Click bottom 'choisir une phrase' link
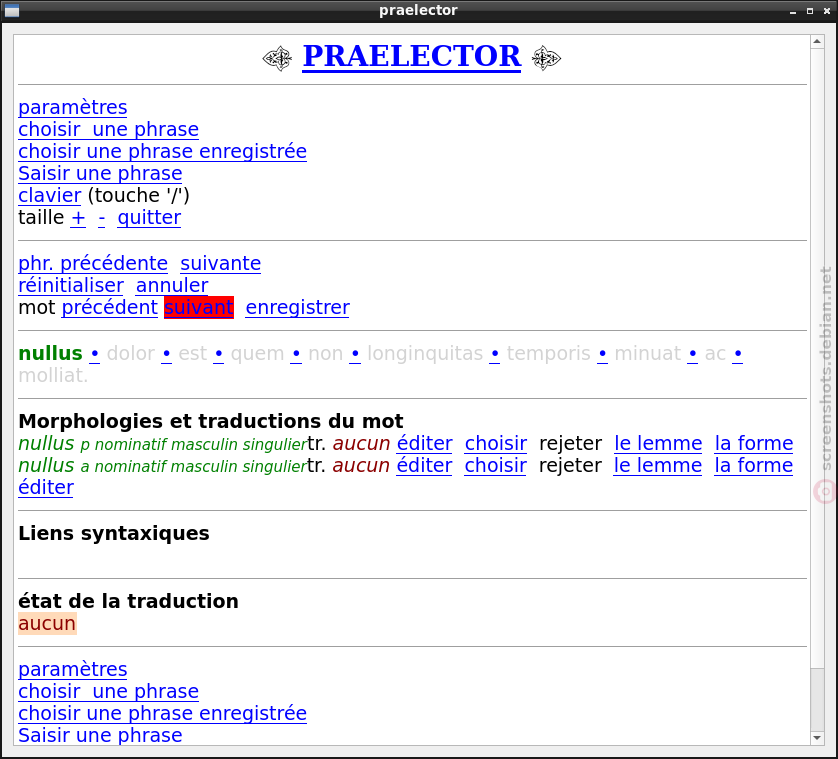Viewport: 838px width, 759px height. pyautogui.click(x=108, y=692)
